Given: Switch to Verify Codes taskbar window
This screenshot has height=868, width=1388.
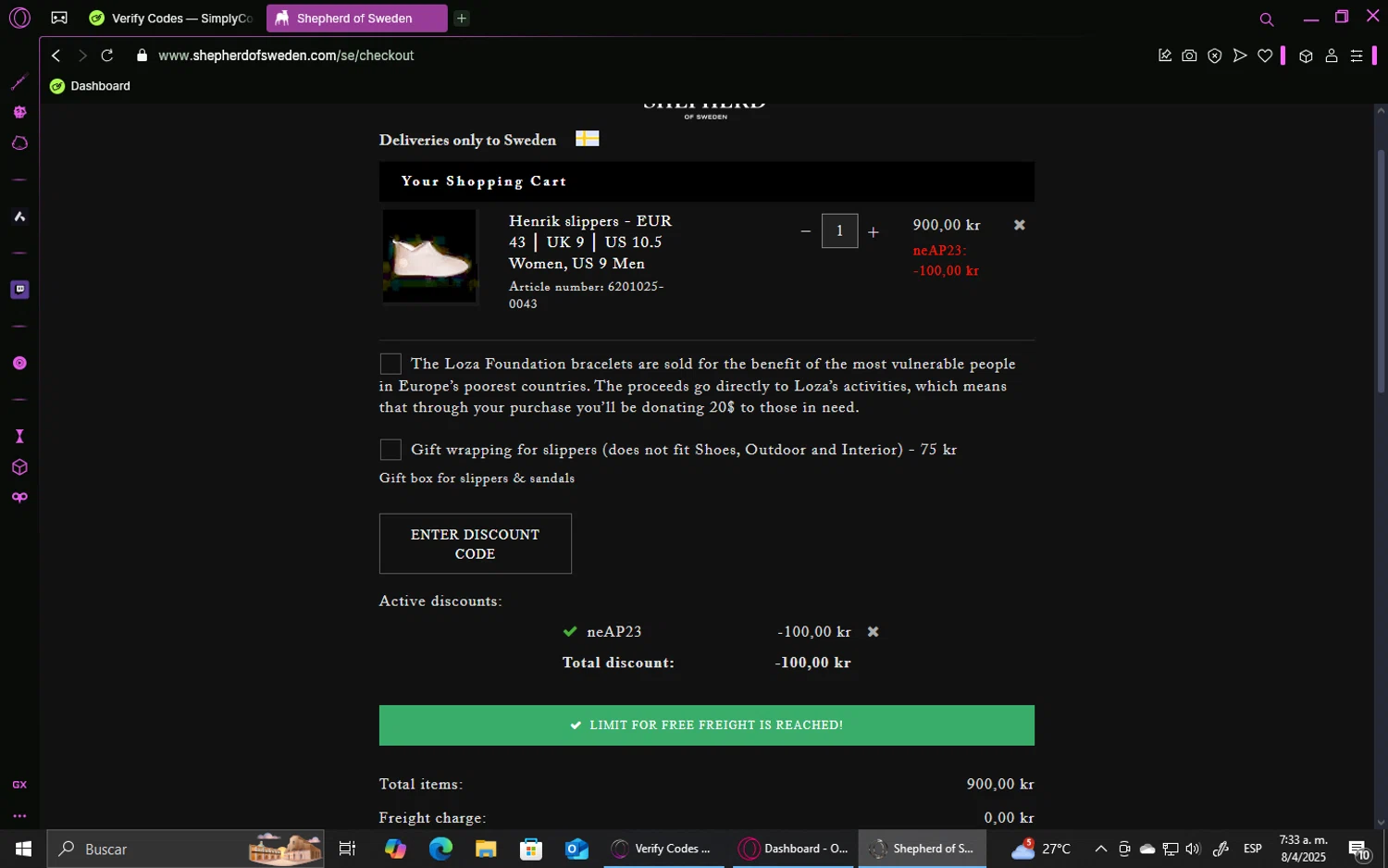Looking at the screenshot, I should click(663, 849).
